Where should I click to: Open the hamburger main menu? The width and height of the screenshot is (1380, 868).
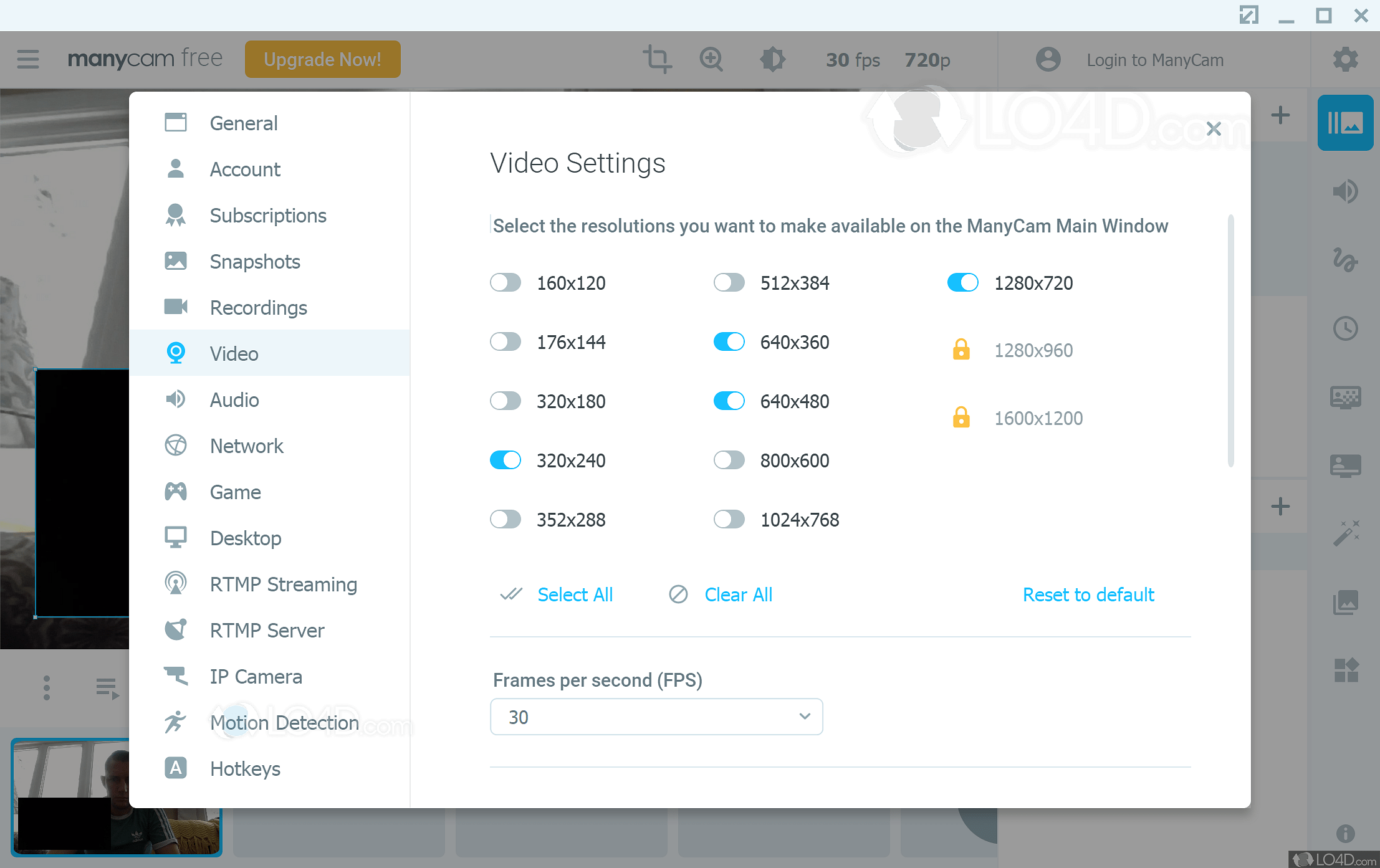click(x=28, y=59)
